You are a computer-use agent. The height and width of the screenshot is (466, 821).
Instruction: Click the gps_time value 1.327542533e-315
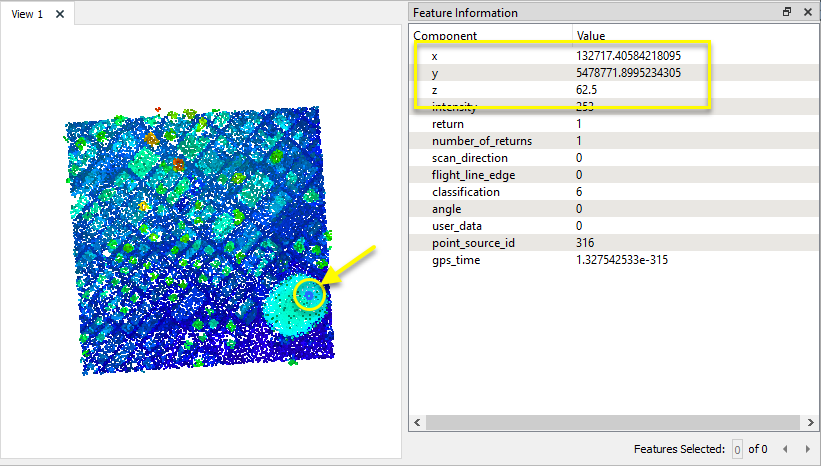pyautogui.click(x=622, y=260)
